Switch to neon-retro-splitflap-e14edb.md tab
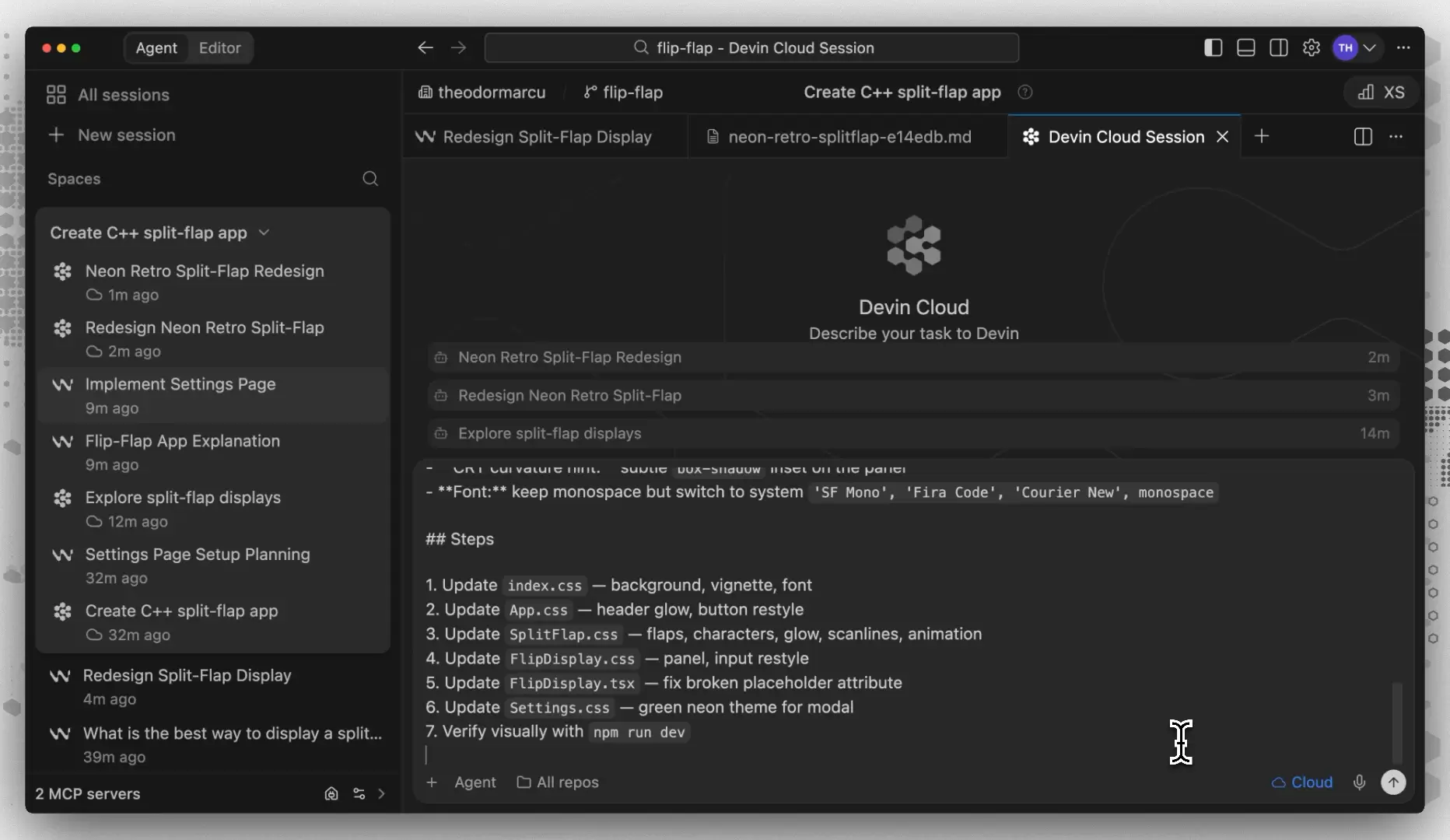 click(x=847, y=137)
